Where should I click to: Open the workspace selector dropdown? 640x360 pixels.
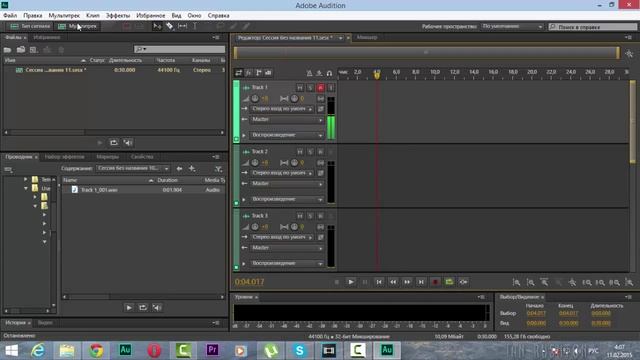click(x=512, y=26)
